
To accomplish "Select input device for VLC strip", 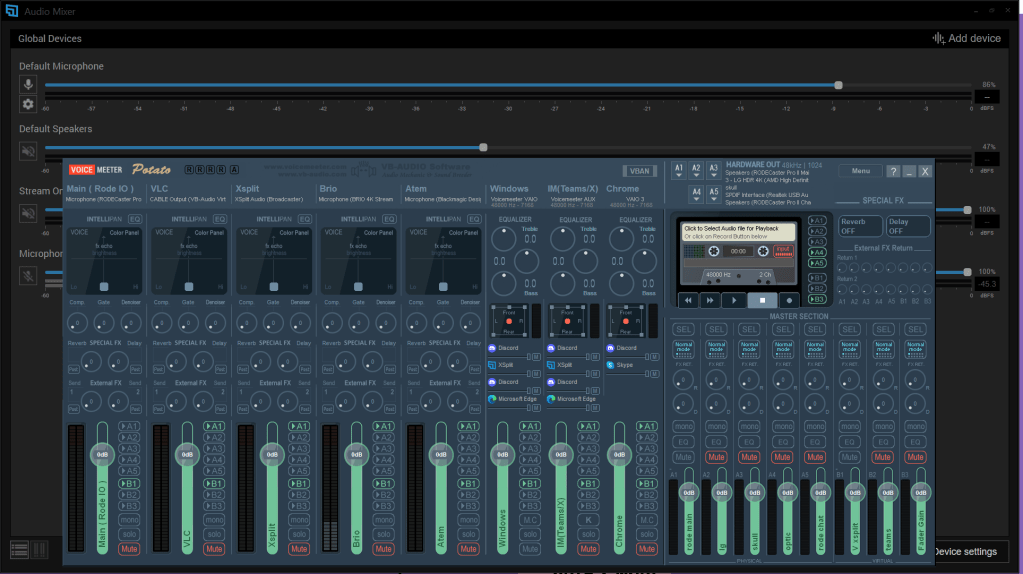I will point(188,200).
